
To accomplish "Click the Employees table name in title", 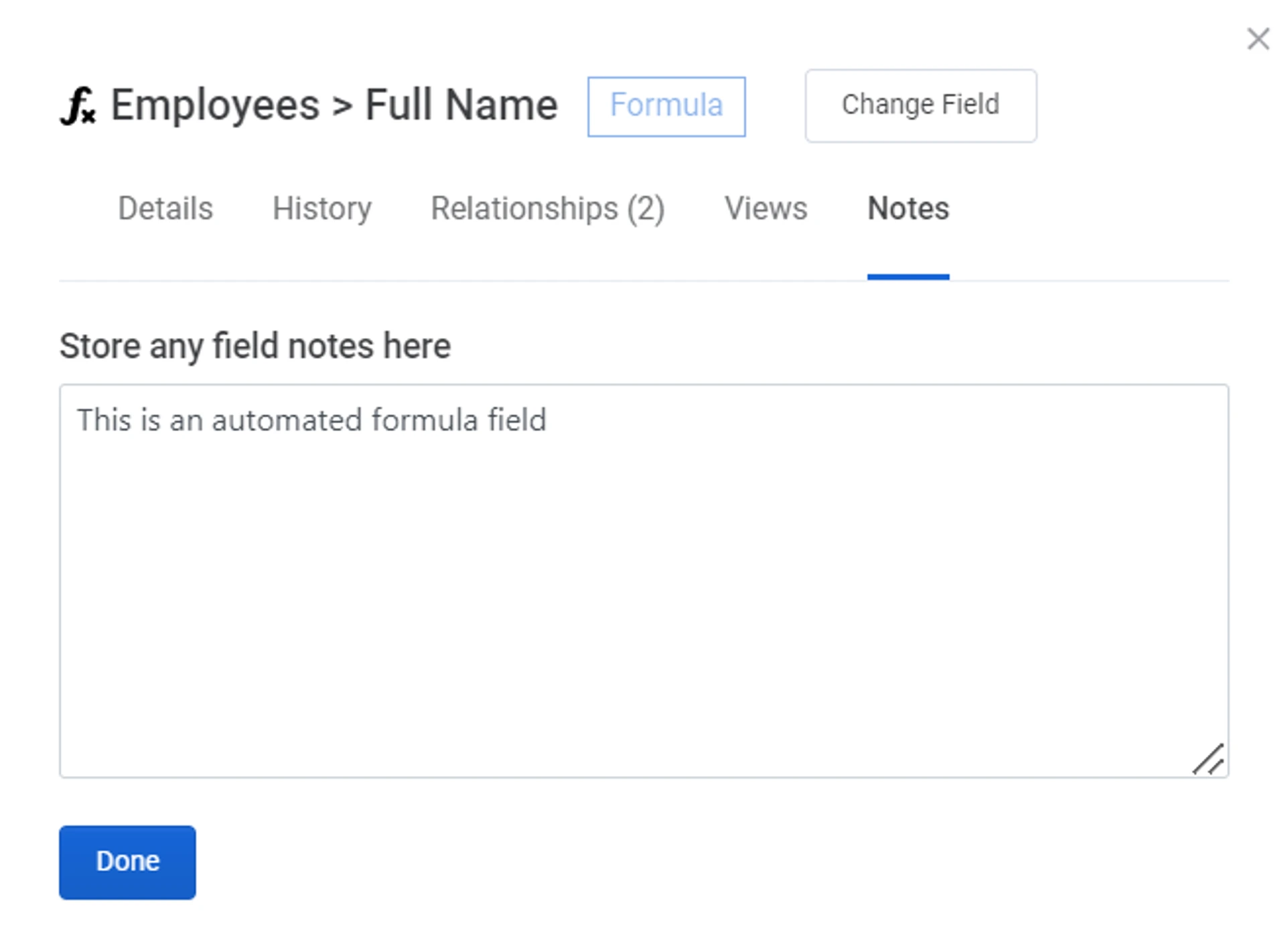I will coord(215,106).
